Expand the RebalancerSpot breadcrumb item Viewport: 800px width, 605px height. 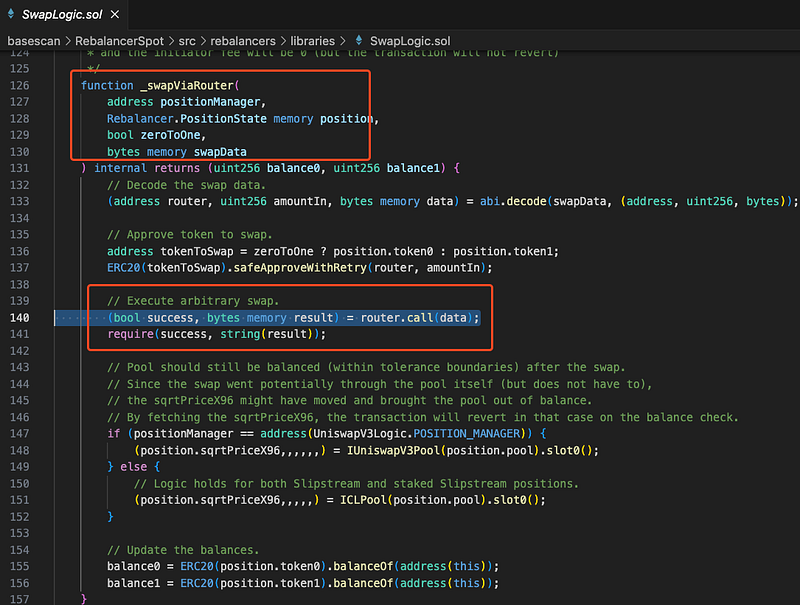118,40
